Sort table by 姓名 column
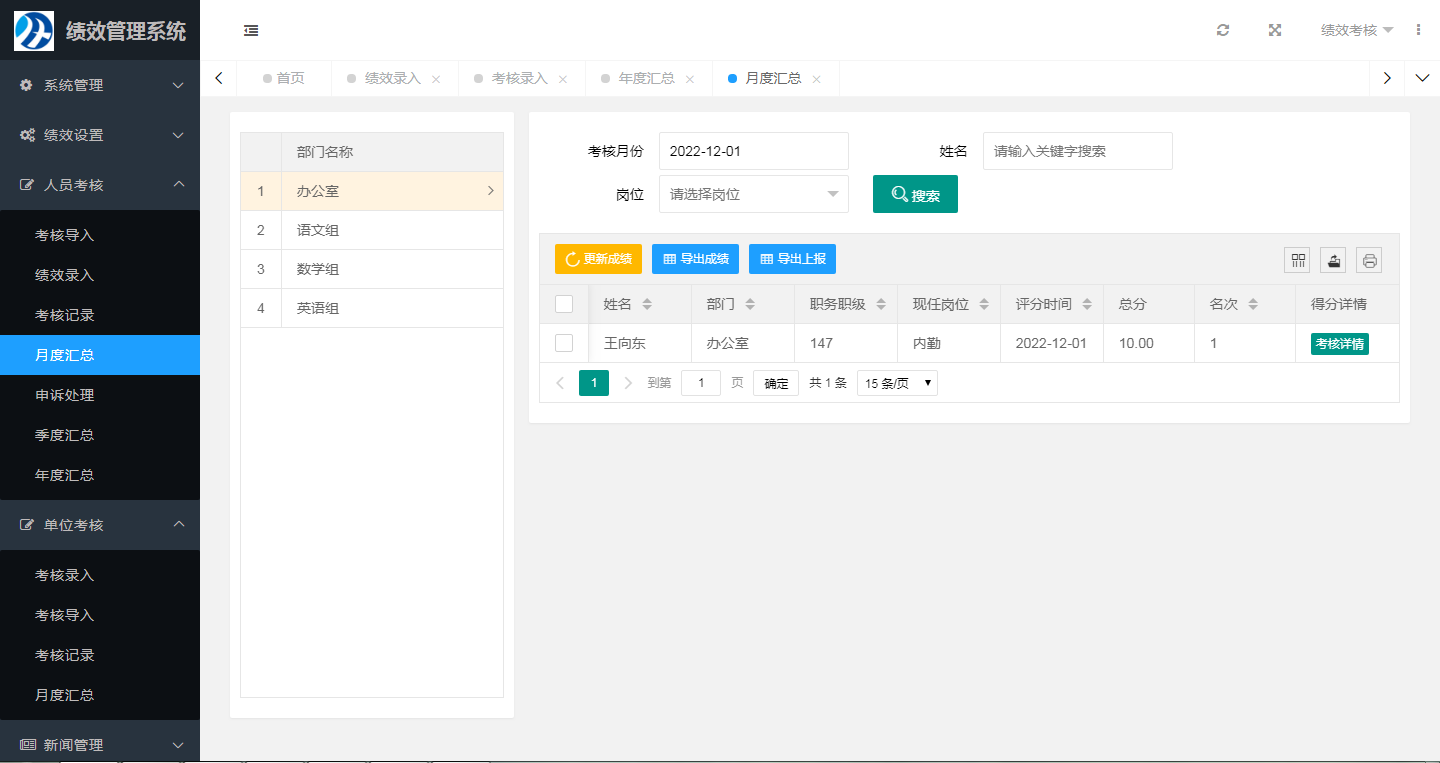Viewport: 1440px width, 763px height. (x=647, y=304)
